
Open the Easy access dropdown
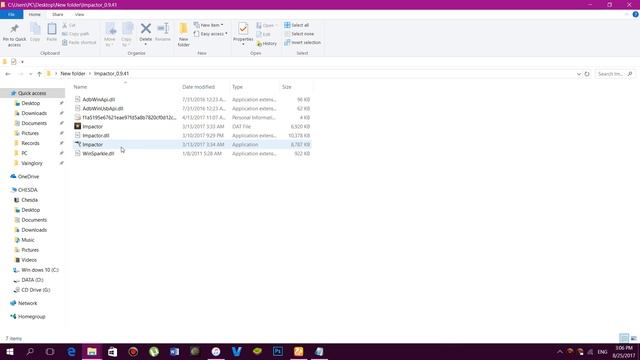(x=210, y=34)
